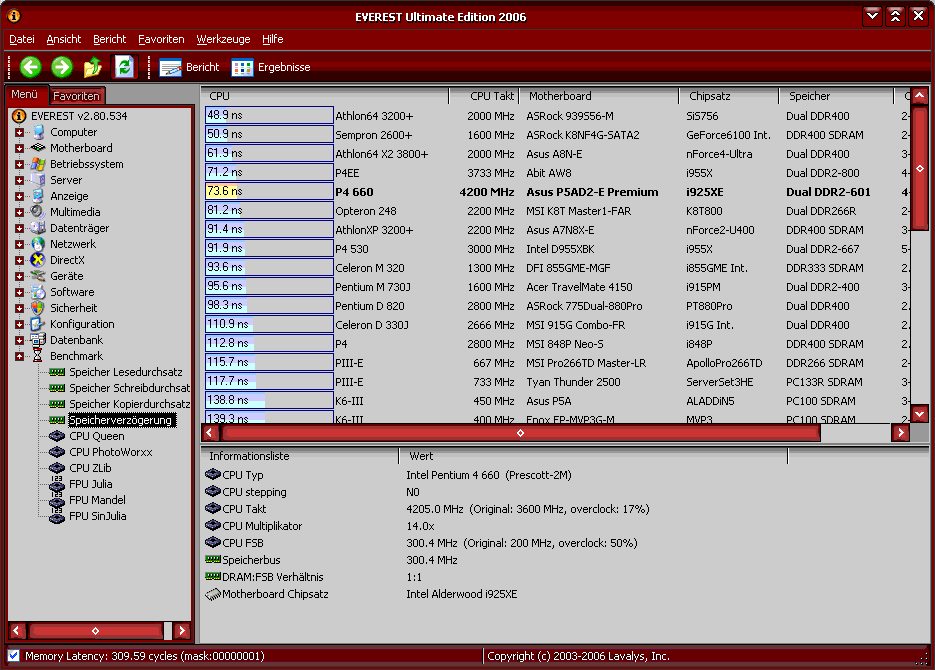Select CPU ZLib benchmark
Viewport: 935px width, 670px height.
click(x=90, y=468)
